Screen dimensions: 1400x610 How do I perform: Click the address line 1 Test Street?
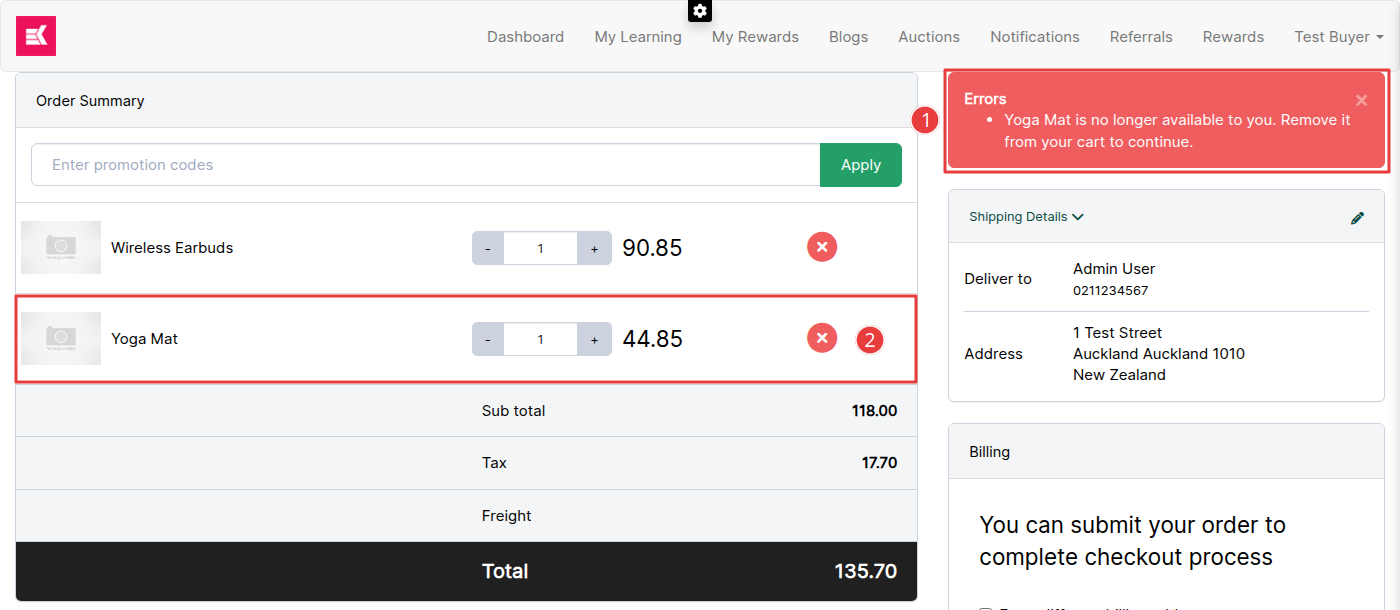[1117, 333]
